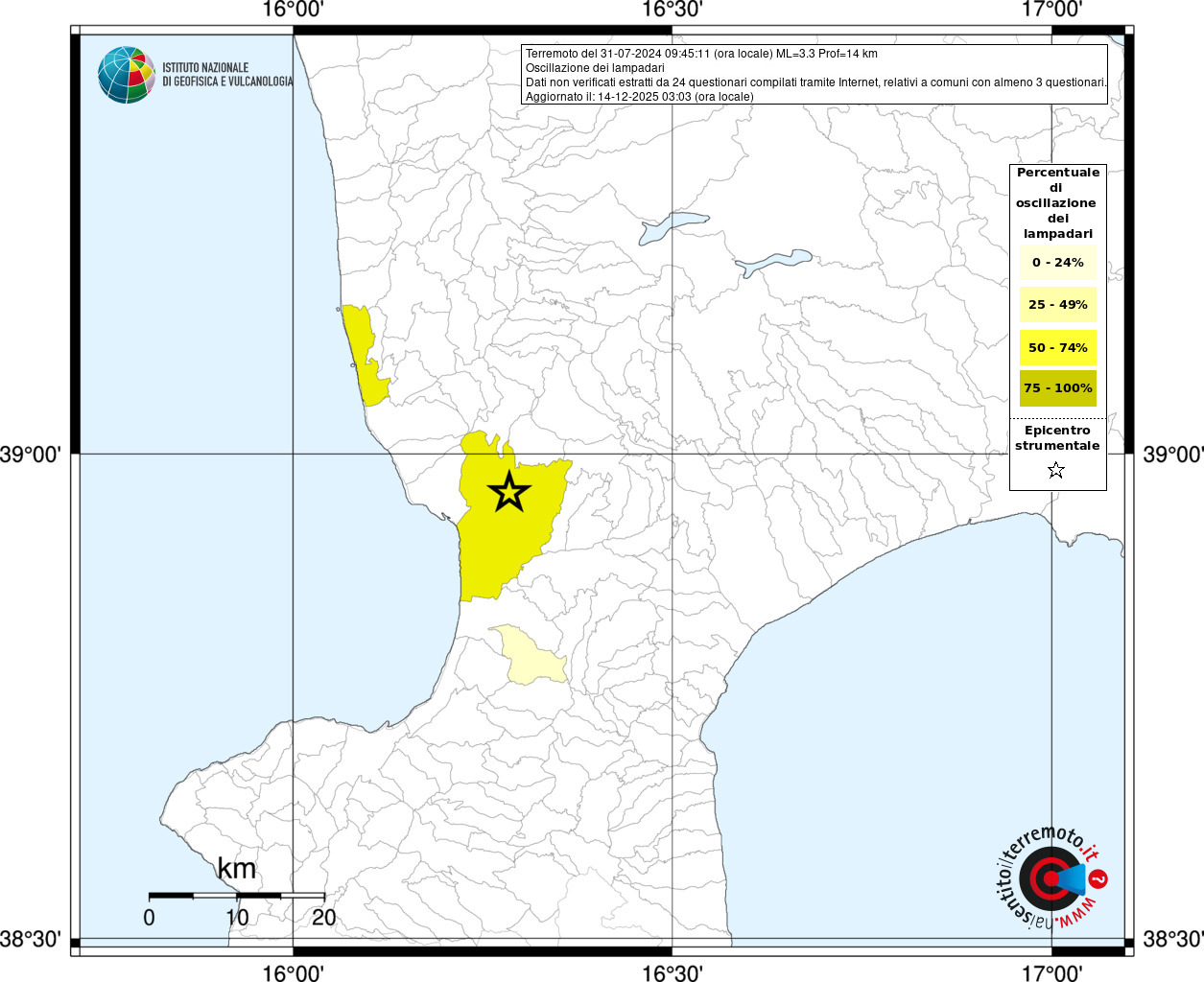Image resolution: width=1204 pixels, height=982 pixels.
Task: Click the 'Istituto Nazionale di Geofisica e Vulcanologia' text
Action: [x=227, y=75]
